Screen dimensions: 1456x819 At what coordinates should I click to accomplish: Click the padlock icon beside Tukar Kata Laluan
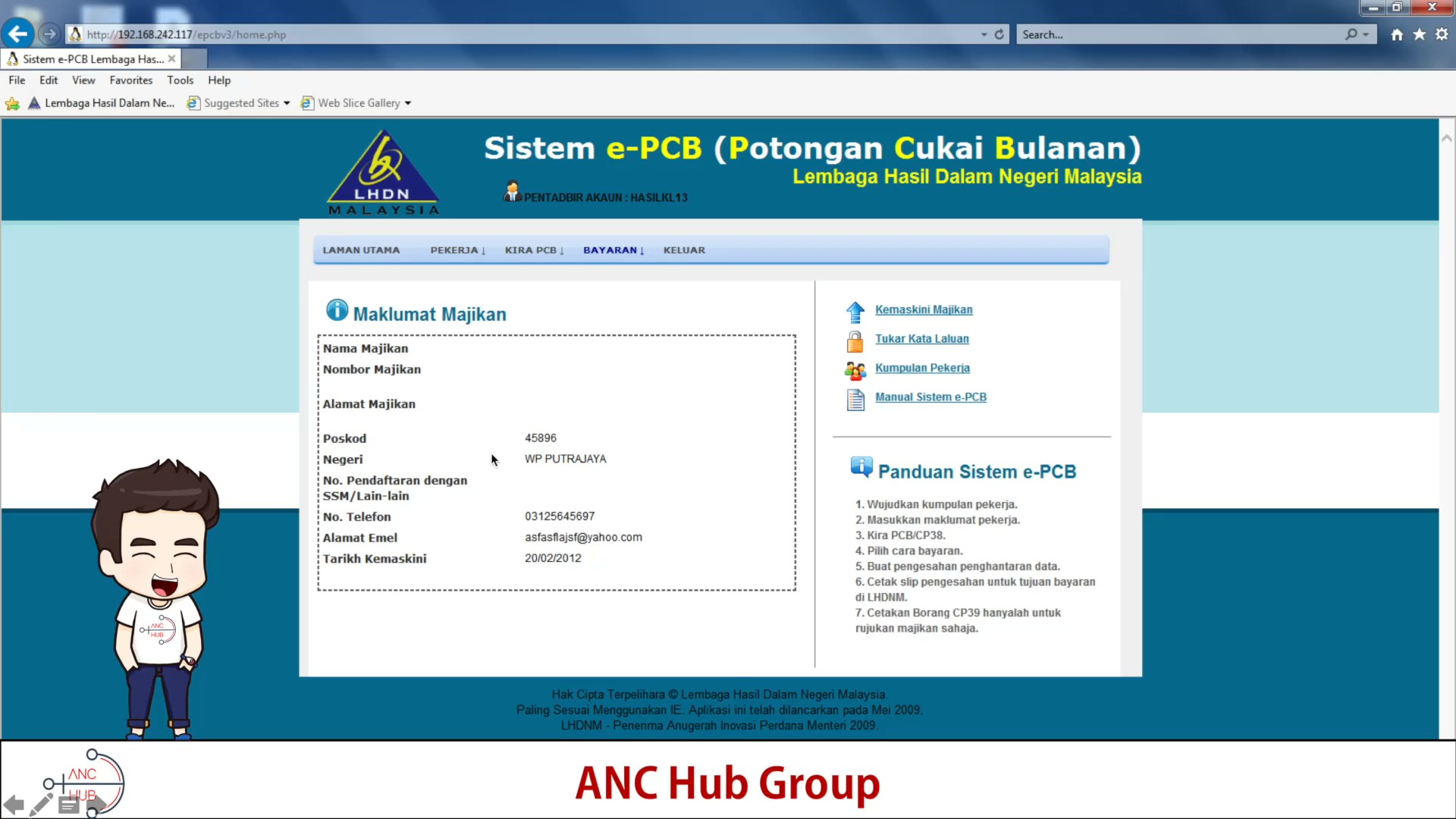(x=855, y=341)
